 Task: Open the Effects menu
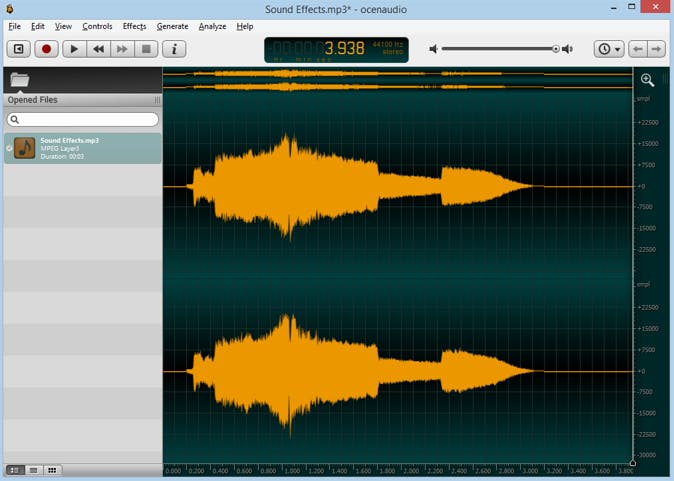pos(134,26)
